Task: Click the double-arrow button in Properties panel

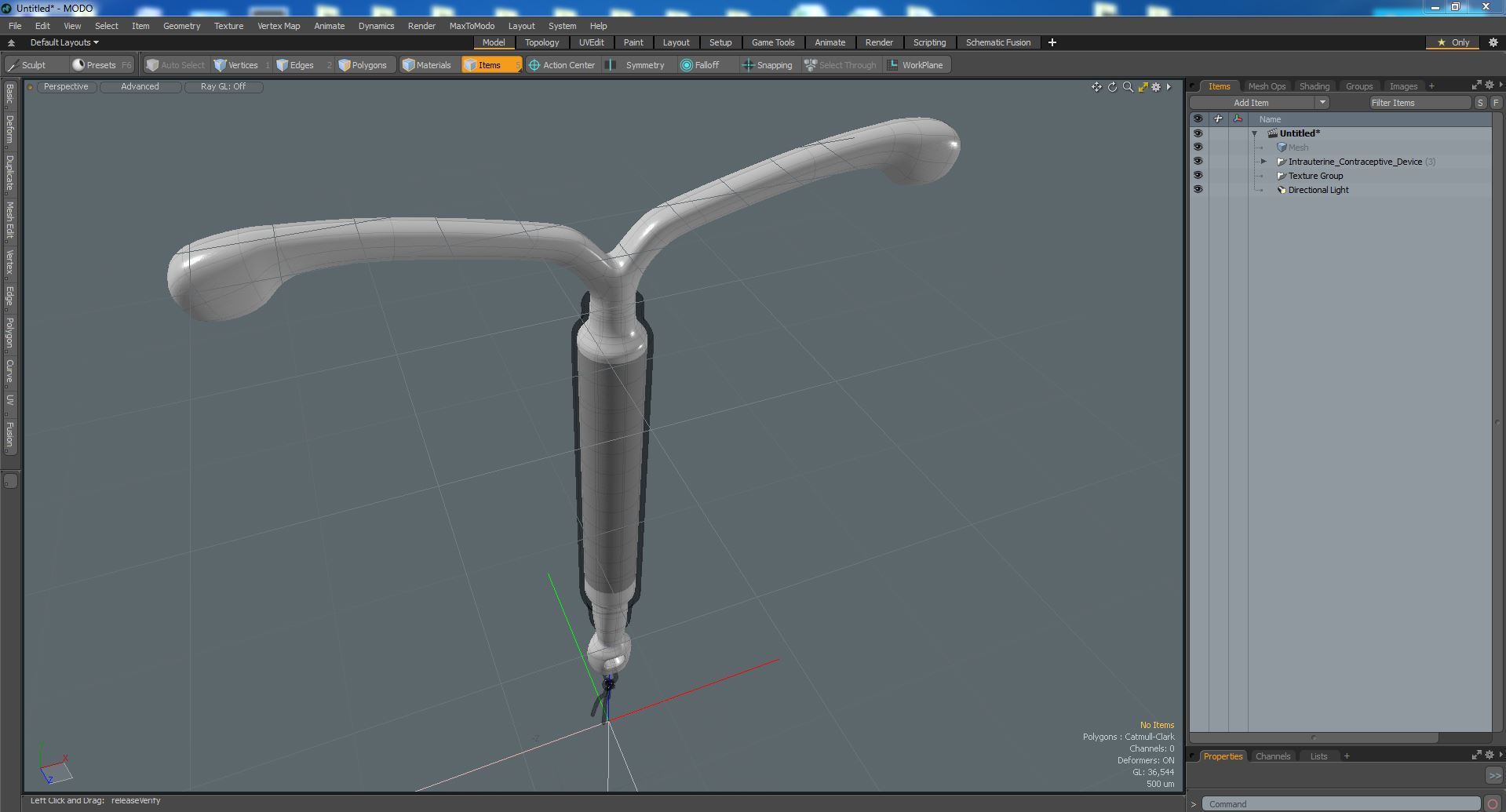Action: click(1494, 775)
